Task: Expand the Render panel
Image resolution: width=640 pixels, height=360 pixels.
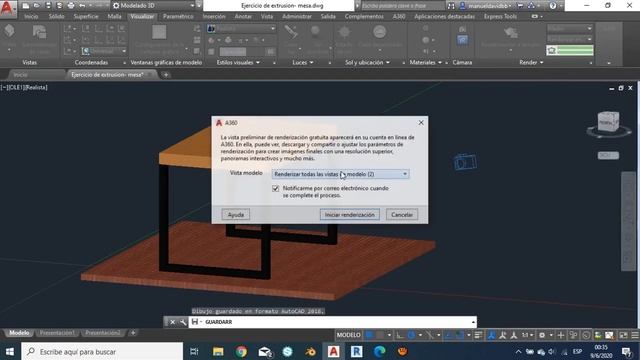Action: 531,62
